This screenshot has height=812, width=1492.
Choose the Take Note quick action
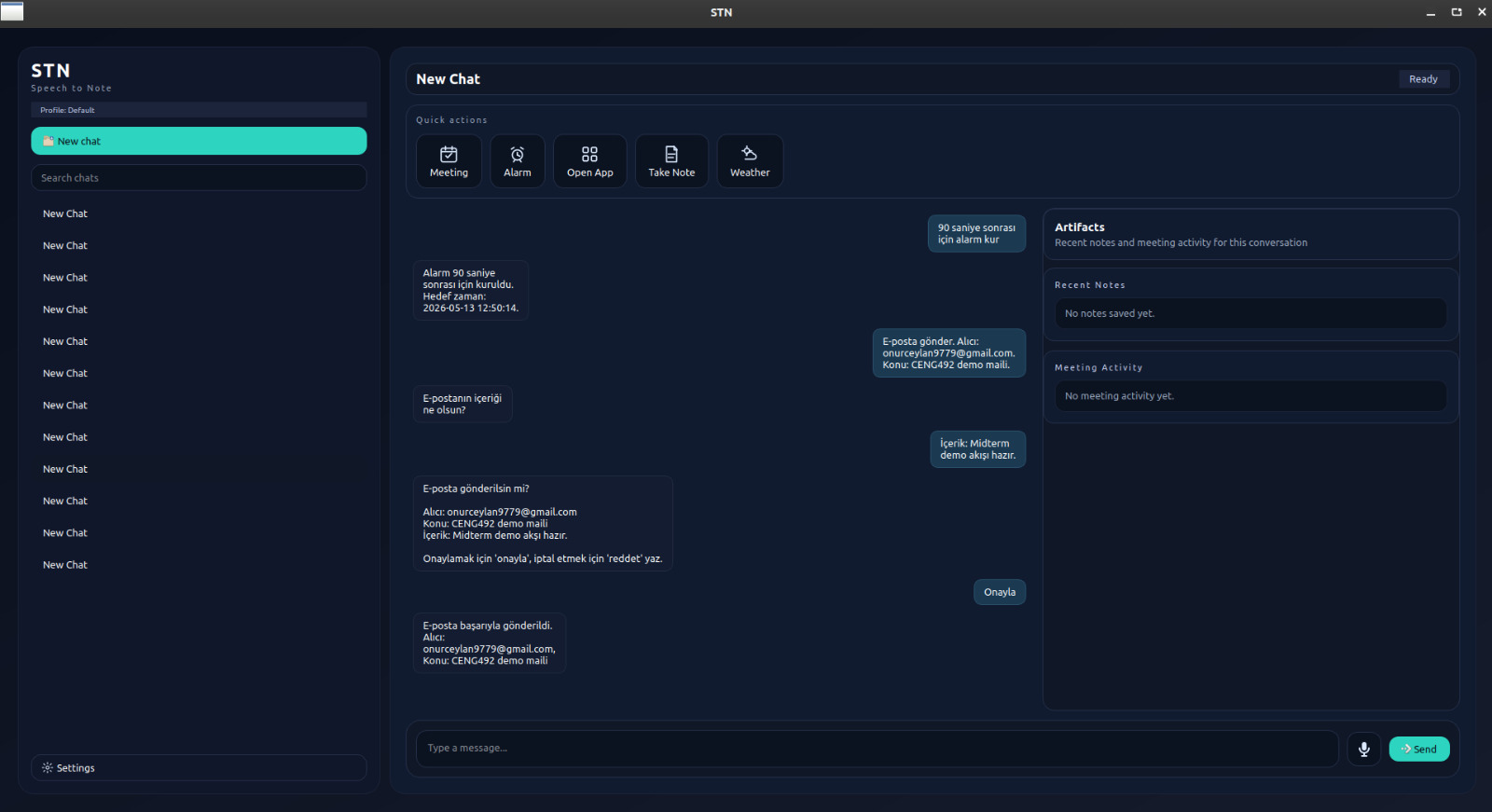click(x=671, y=161)
